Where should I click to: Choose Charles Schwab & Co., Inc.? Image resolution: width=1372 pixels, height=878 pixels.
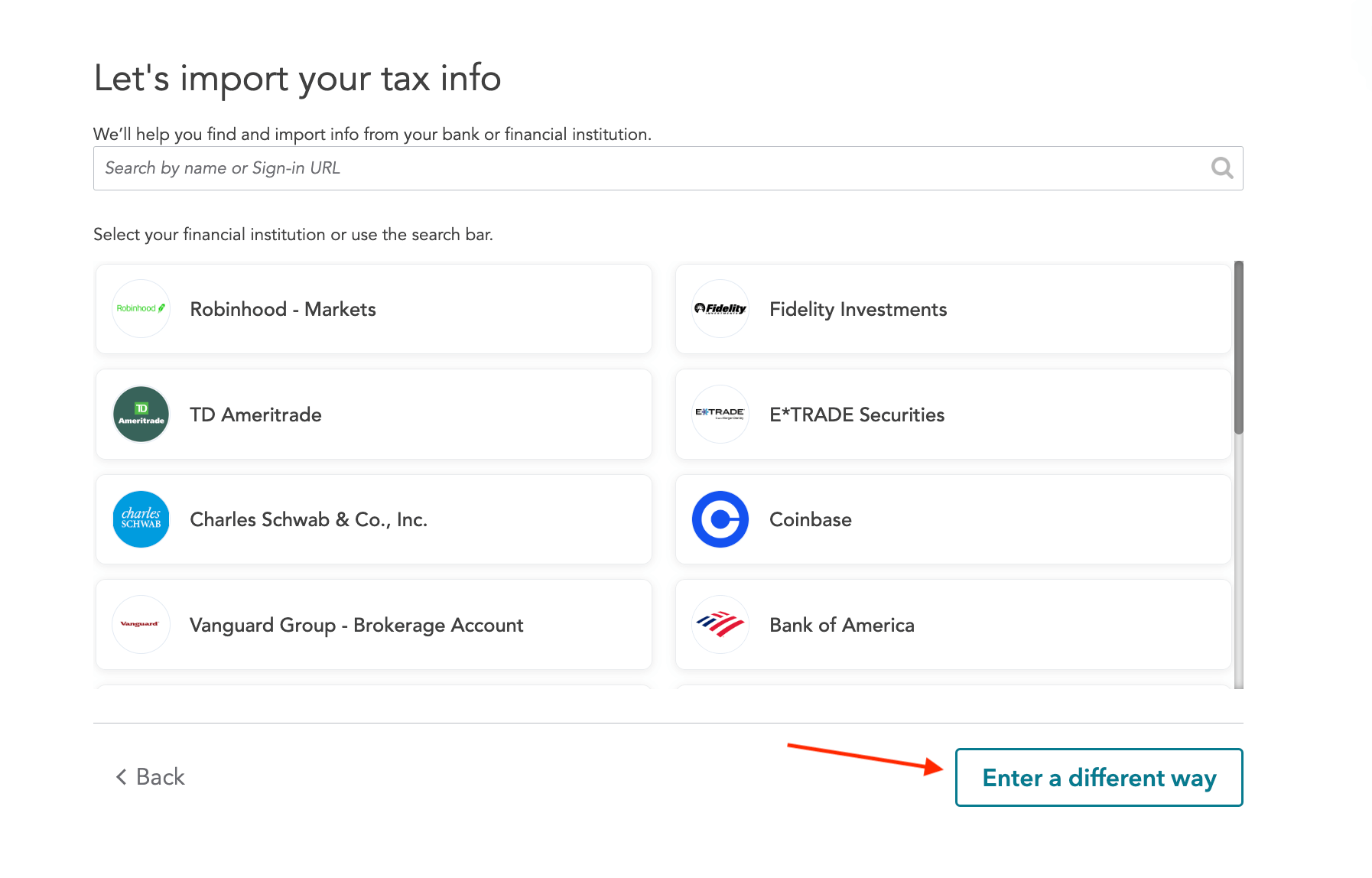tap(308, 519)
